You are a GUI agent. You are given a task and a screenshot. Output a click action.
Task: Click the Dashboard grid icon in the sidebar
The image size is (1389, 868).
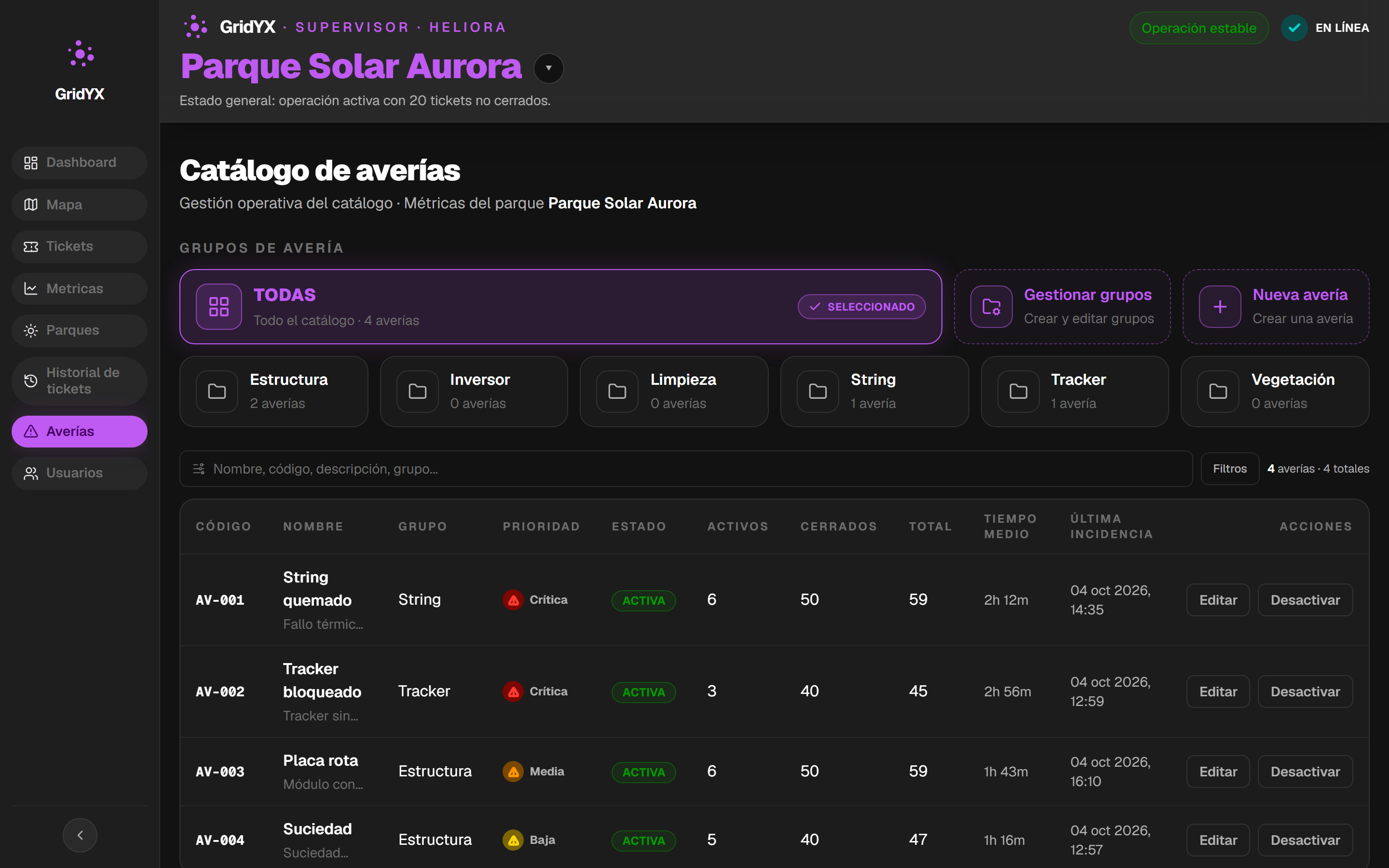[30, 163]
